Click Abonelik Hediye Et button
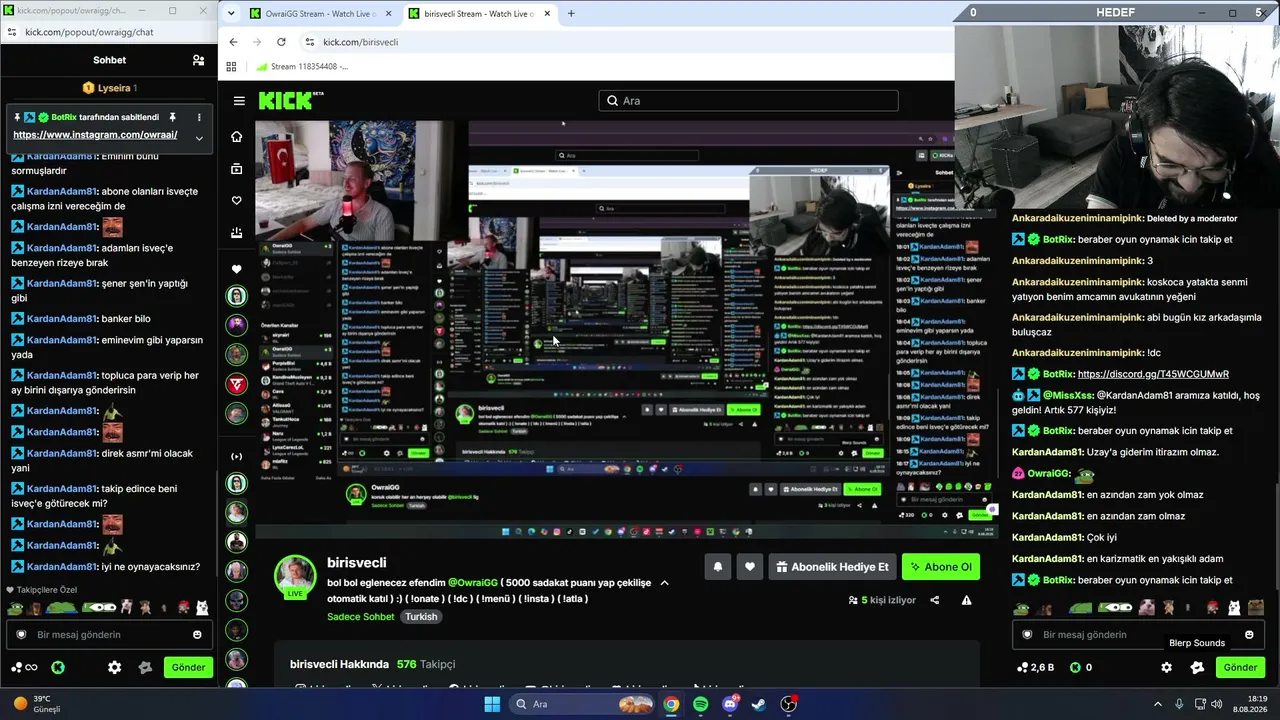 tap(832, 567)
